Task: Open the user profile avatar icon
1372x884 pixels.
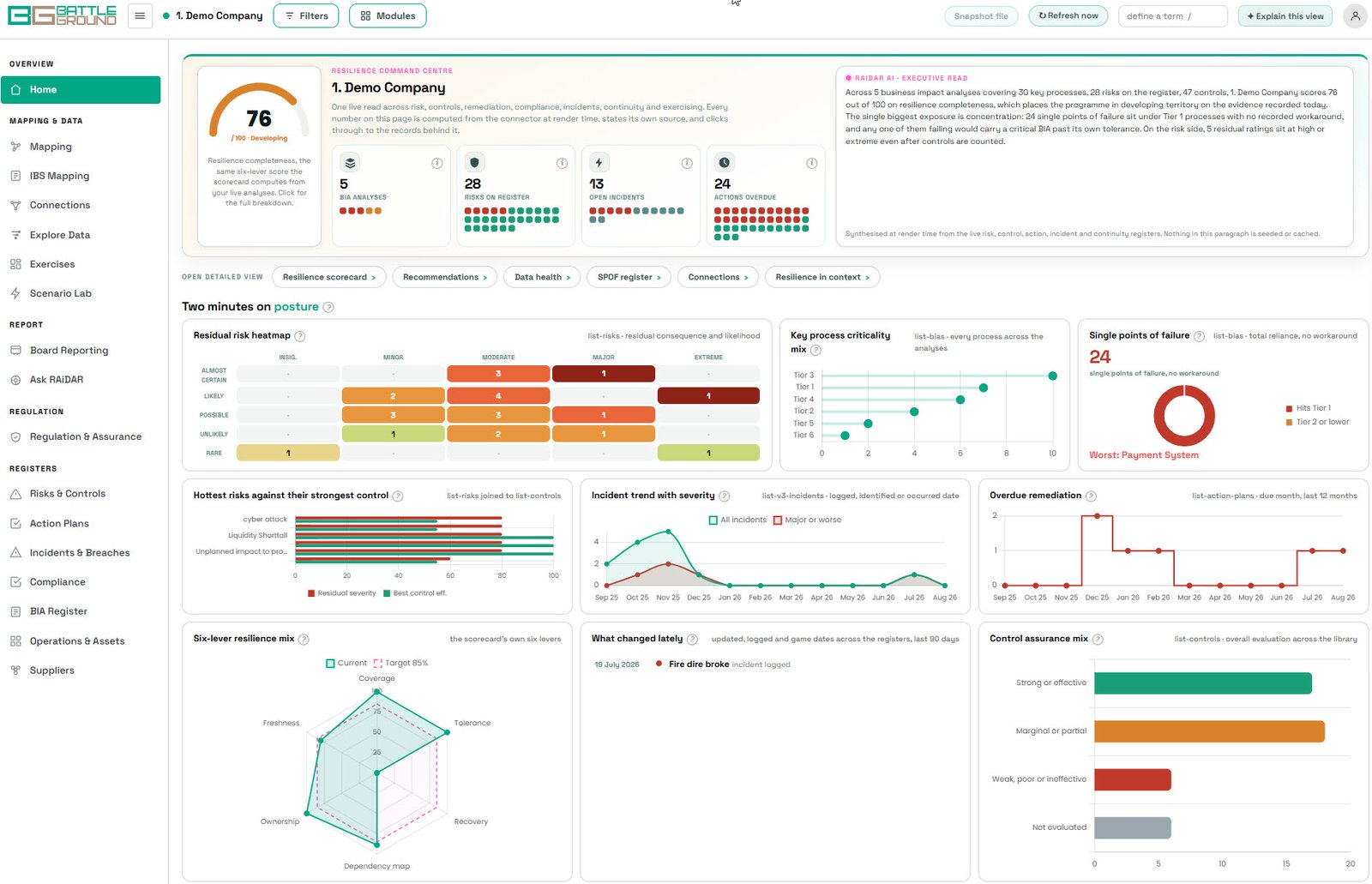Action: pos(1355,15)
